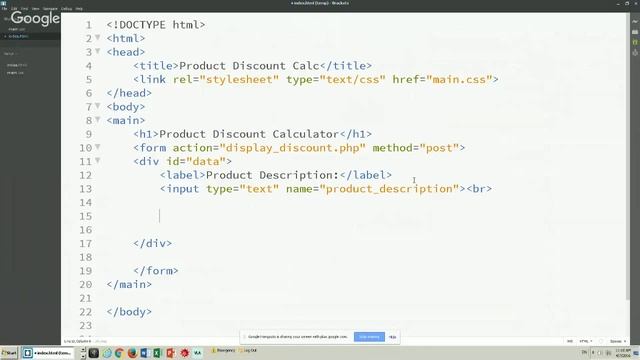
Task: Launch the Chrome taskbar icon
Action: pyautogui.click(x=119, y=353)
